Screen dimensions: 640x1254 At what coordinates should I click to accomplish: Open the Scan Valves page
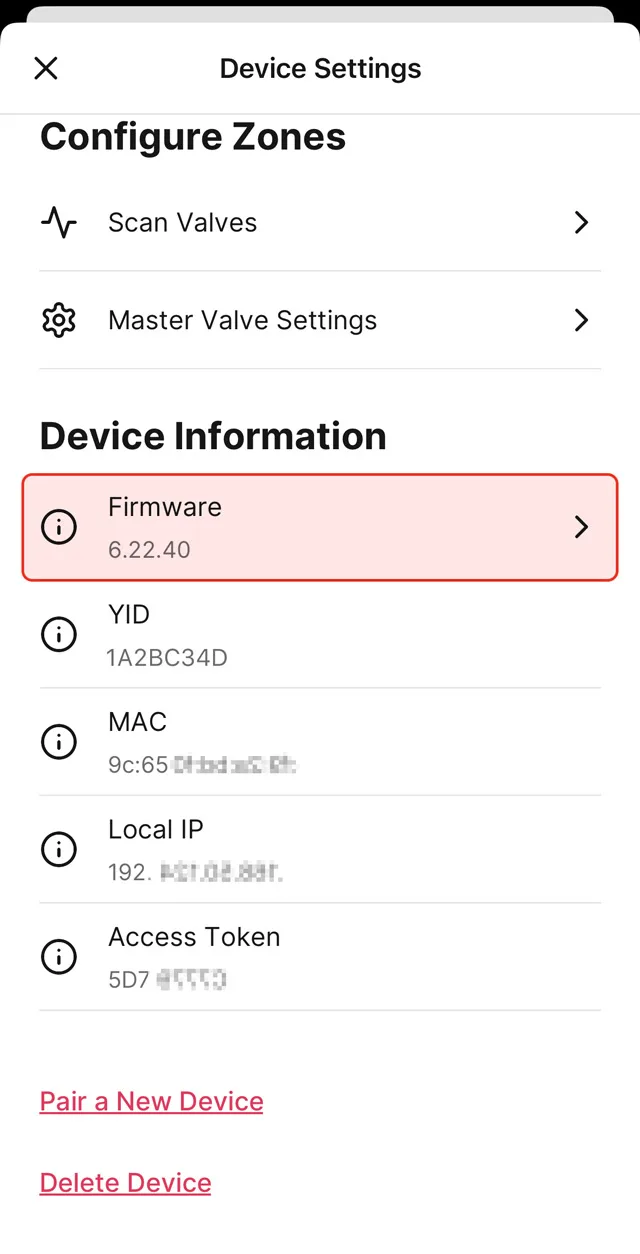(182, 222)
